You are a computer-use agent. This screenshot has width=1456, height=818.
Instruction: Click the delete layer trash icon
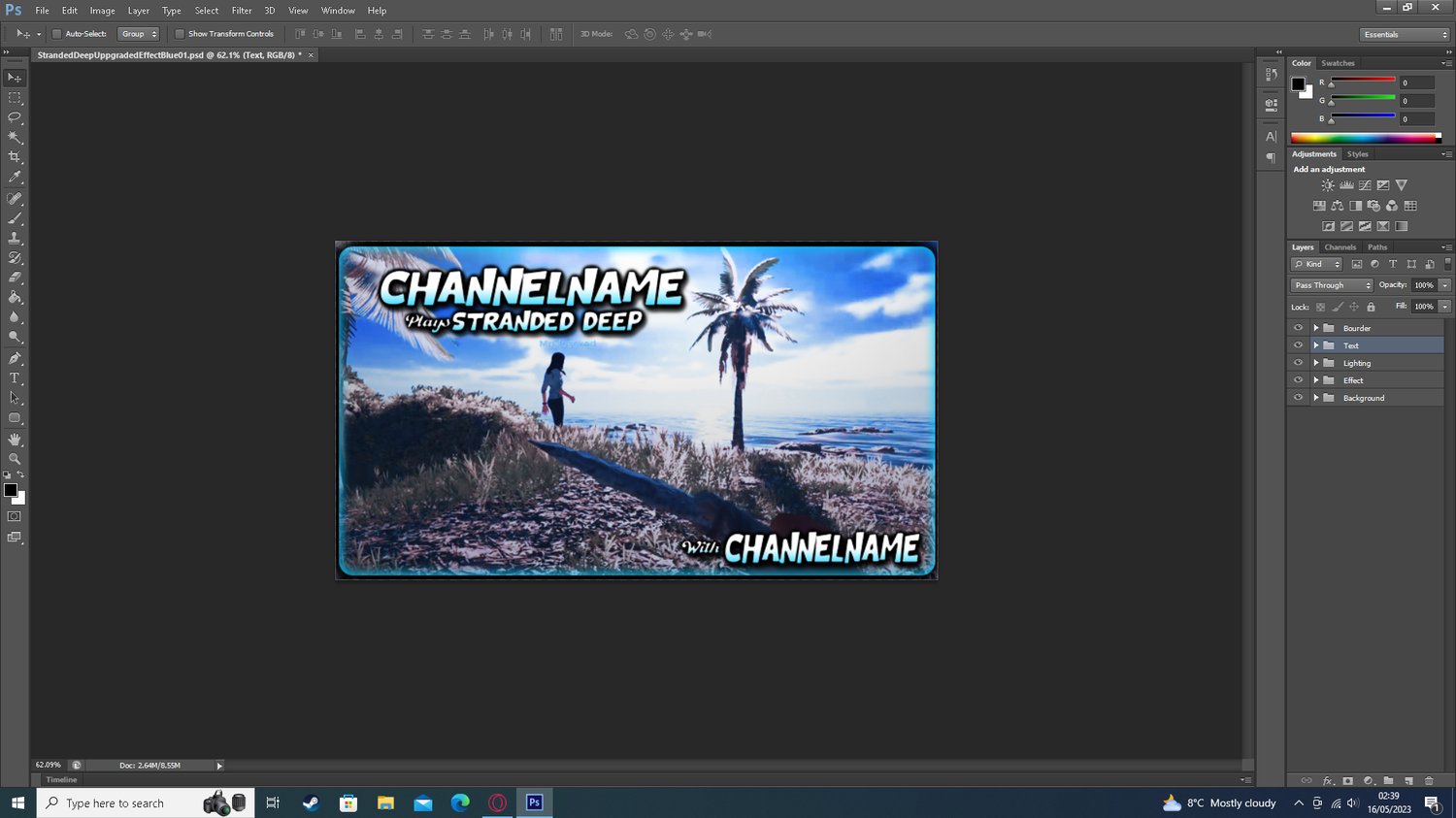click(1429, 780)
